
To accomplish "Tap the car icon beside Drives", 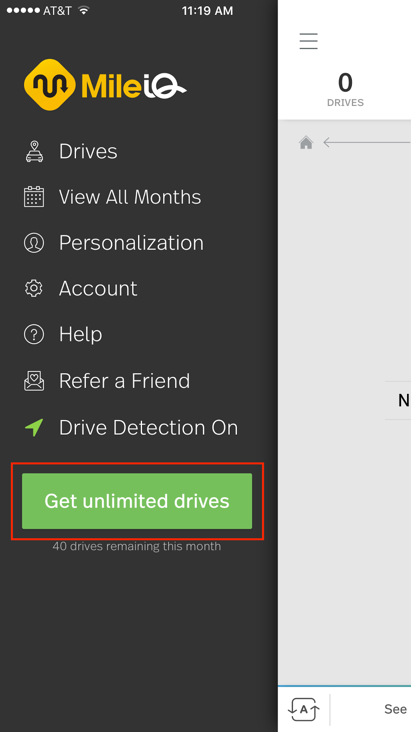I will tap(34, 151).
